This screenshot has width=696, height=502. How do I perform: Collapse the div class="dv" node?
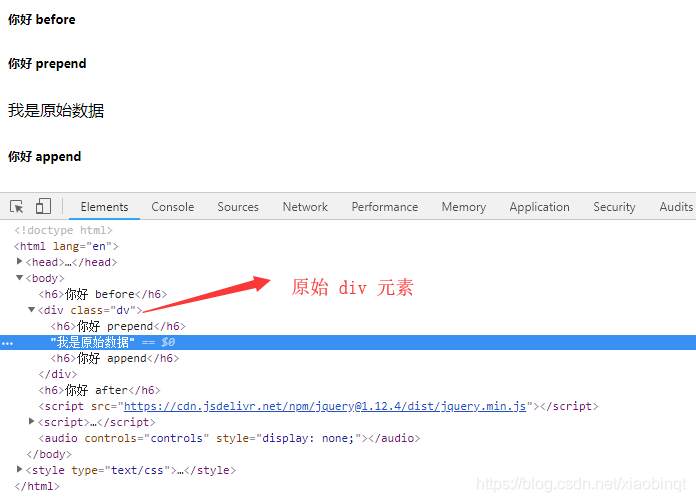click(x=32, y=309)
